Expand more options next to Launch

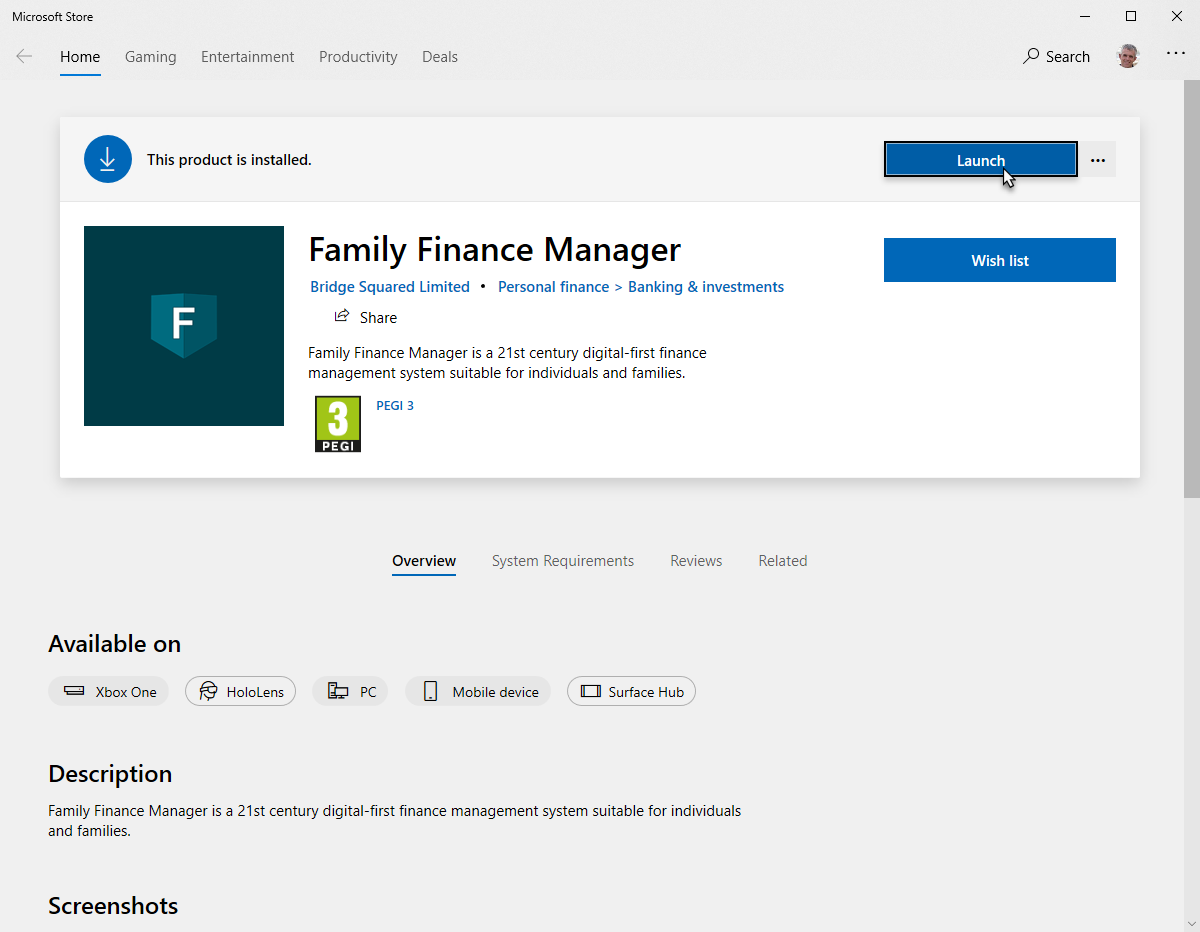click(x=1098, y=160)
